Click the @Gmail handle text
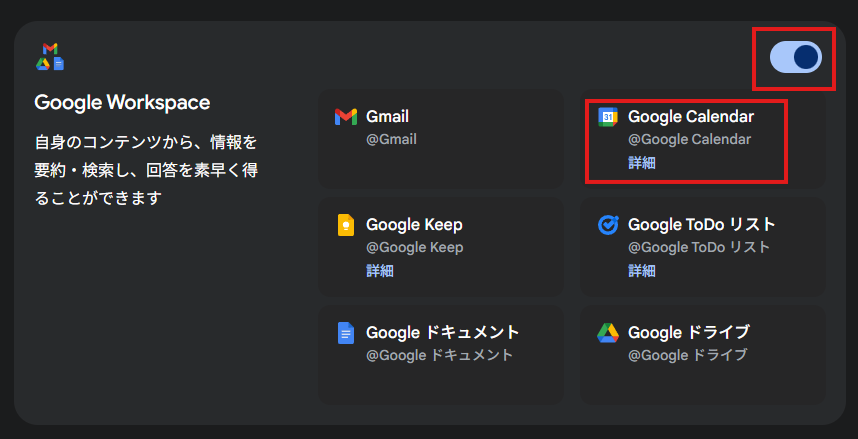Viewport: 858px width, 439px height. pyautogui.click(x=391, y=140)
